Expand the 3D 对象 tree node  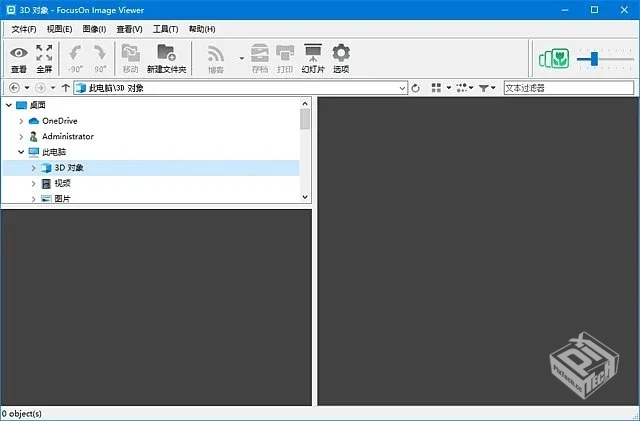tap(33, 168)
